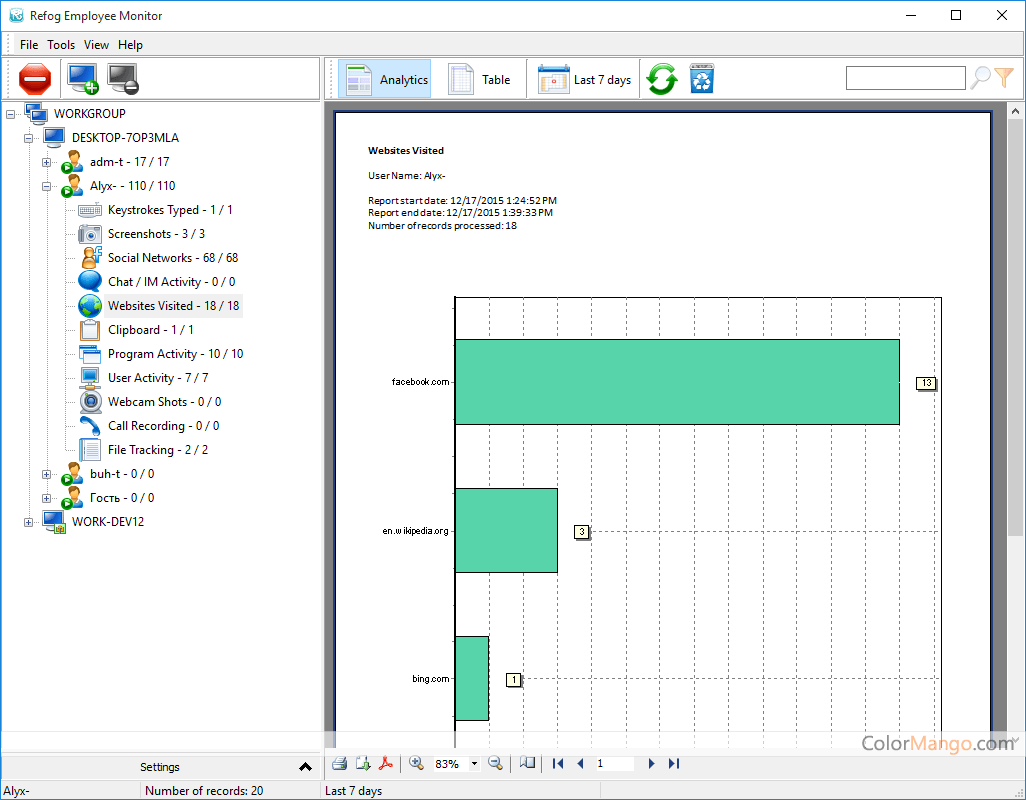Collapse the Alyx- user node
The image size is (1026, 800).
coord(47,186)
